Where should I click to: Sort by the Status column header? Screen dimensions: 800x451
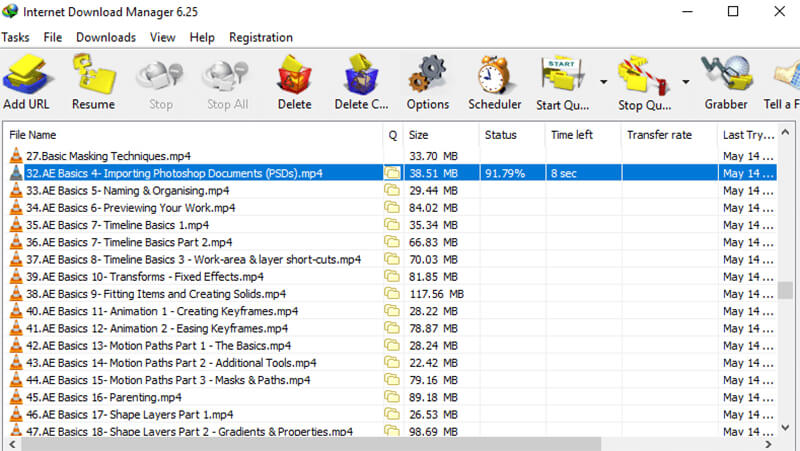(512, 135)
